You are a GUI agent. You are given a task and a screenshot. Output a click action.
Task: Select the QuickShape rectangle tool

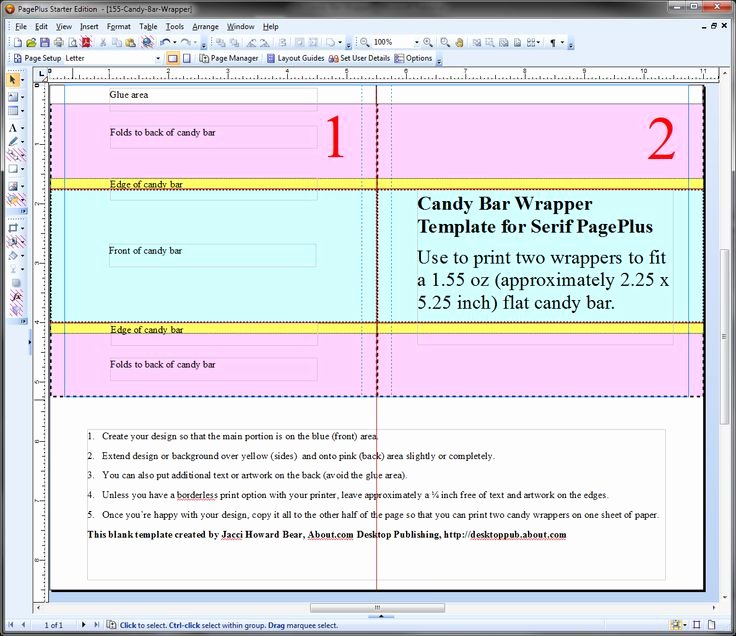point(13,169)
